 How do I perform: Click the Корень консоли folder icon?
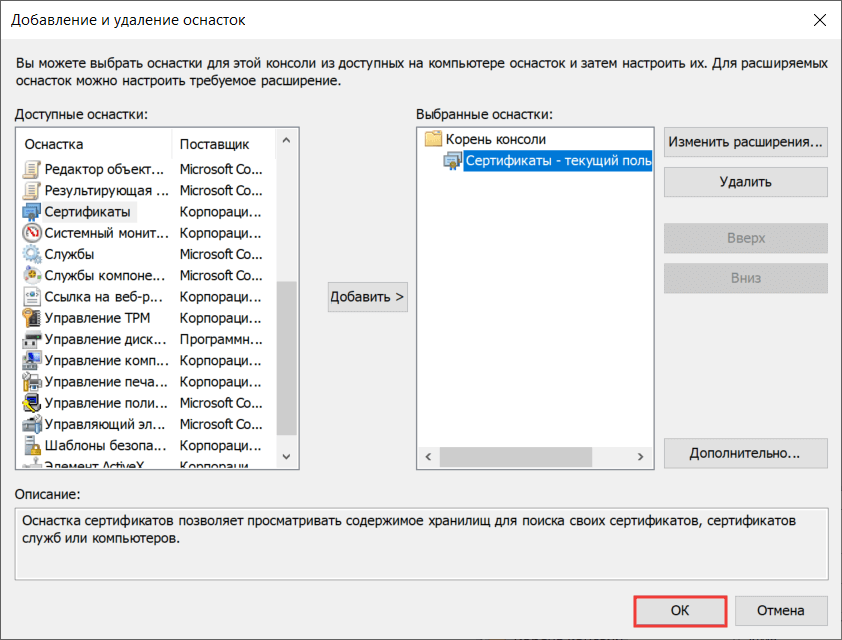pyautogui.click(x=433, y=139)
